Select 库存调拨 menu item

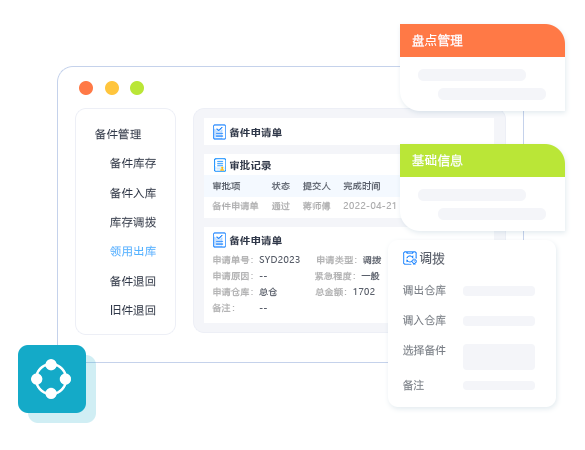tap(133, 222)
